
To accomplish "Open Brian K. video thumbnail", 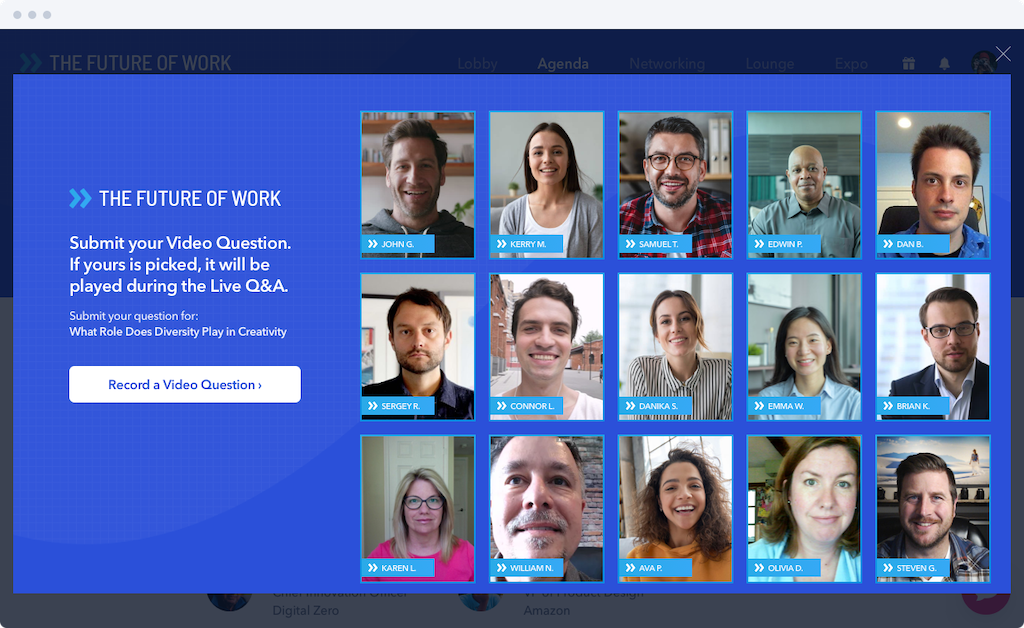I will (x=933, y=347).
